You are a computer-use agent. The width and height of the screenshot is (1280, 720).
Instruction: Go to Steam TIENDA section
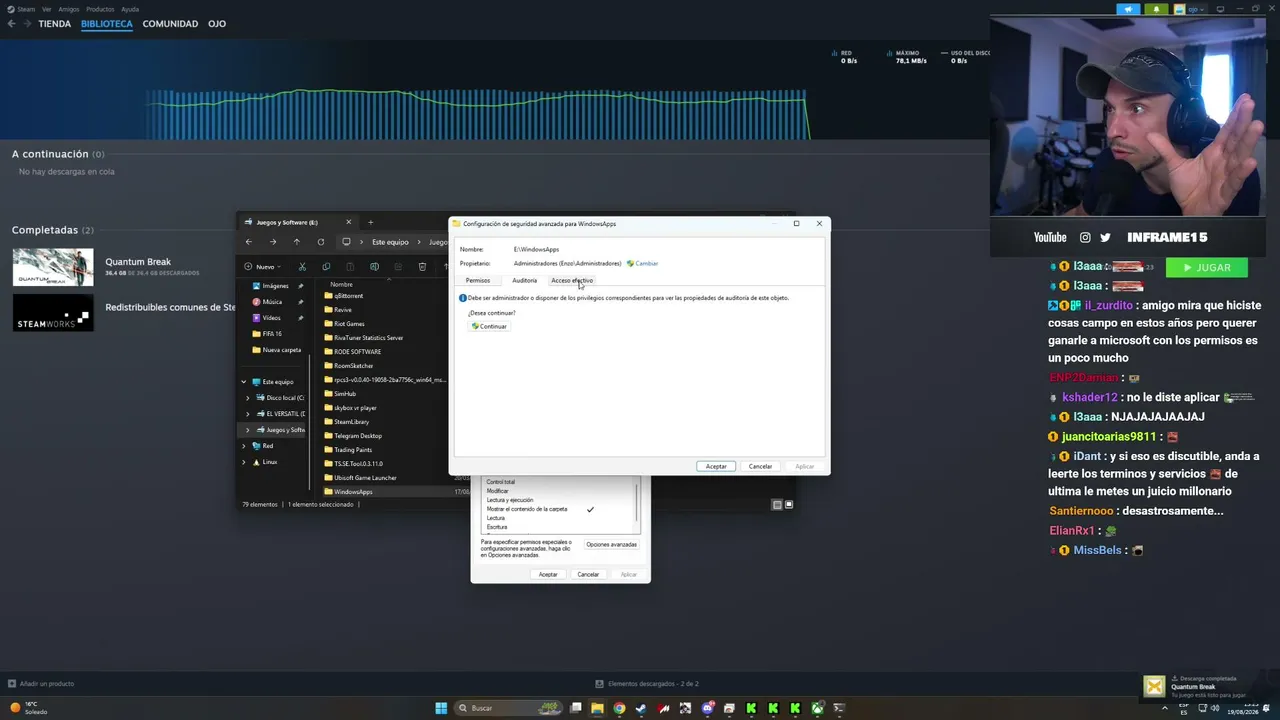click(x=55, y=24)
